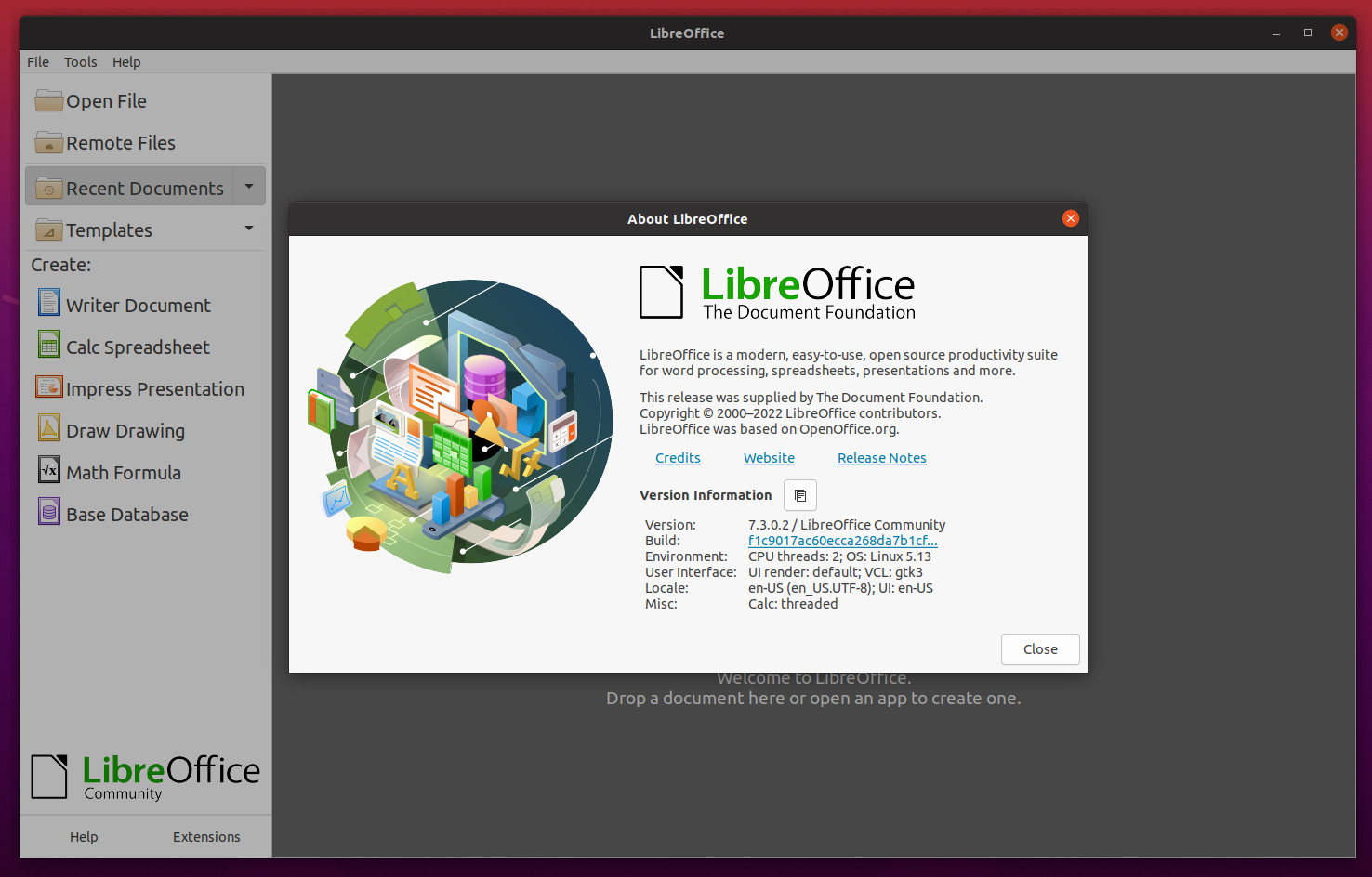Select the Writer Document label

[139, 306]
